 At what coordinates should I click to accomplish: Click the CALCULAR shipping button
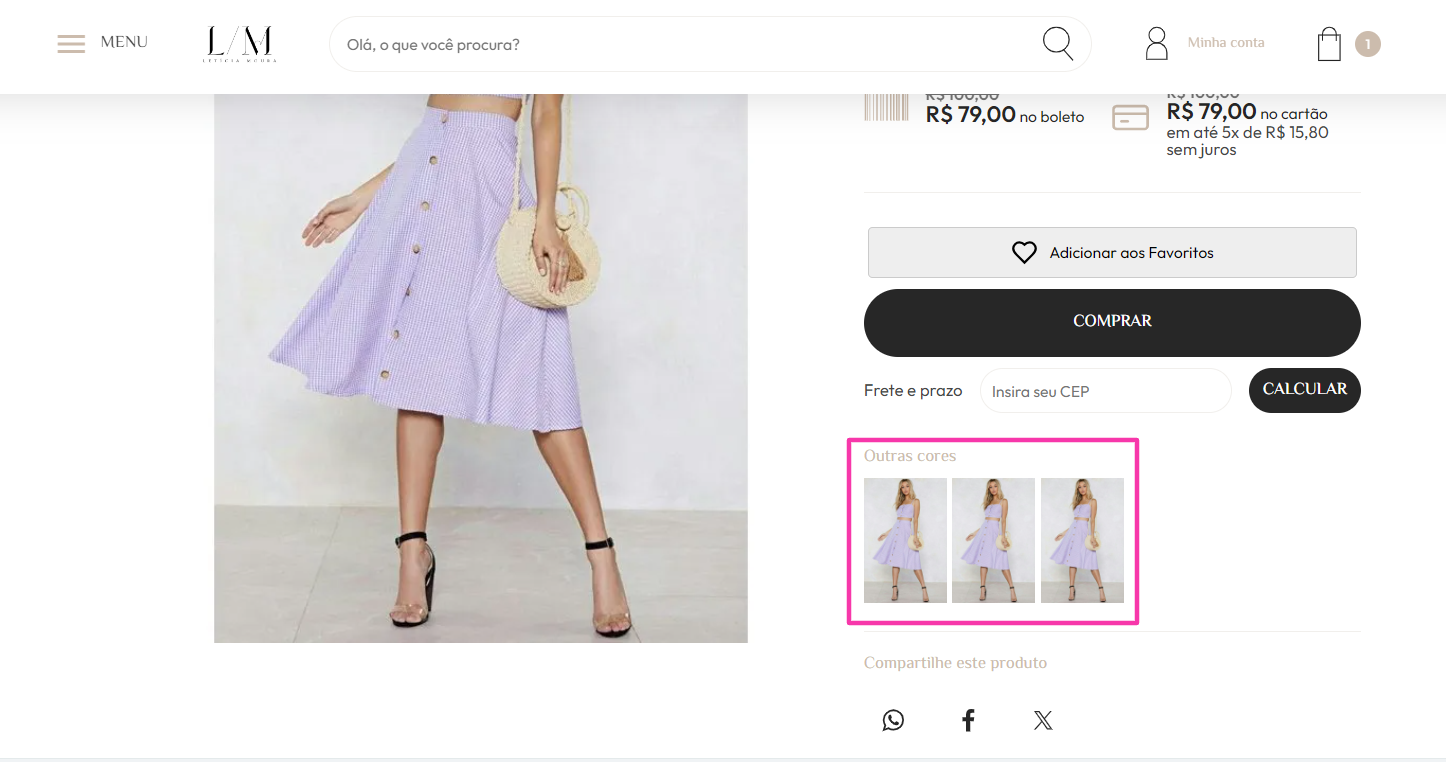[x=1305, y=390]
